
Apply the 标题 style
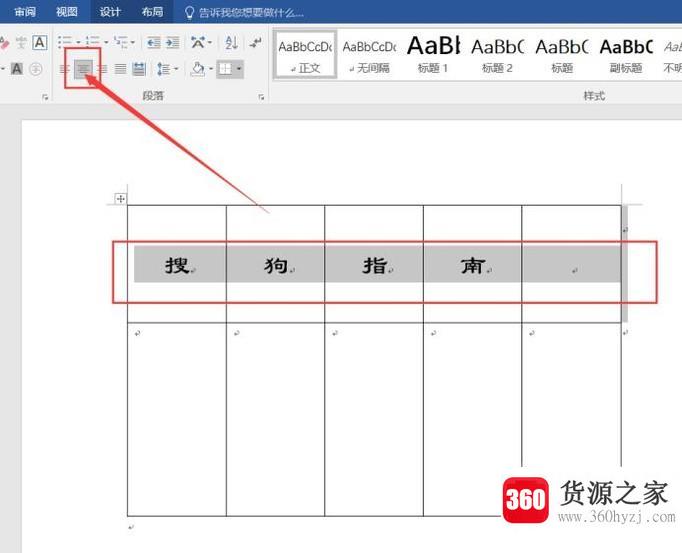[562, 55]
